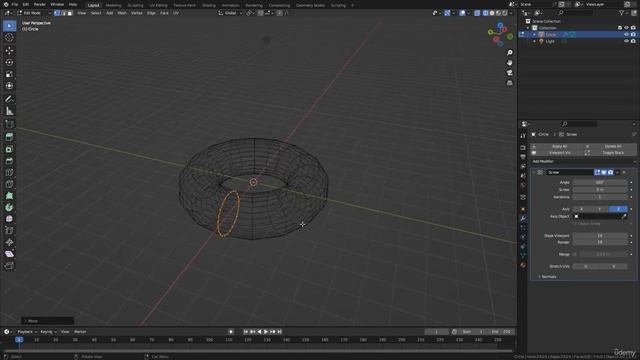The height and width of the screenshot is (360, 640).
Task: Toggle Screw modifier edit mode display
Action: pyautogui.click(x=597, y=173)
